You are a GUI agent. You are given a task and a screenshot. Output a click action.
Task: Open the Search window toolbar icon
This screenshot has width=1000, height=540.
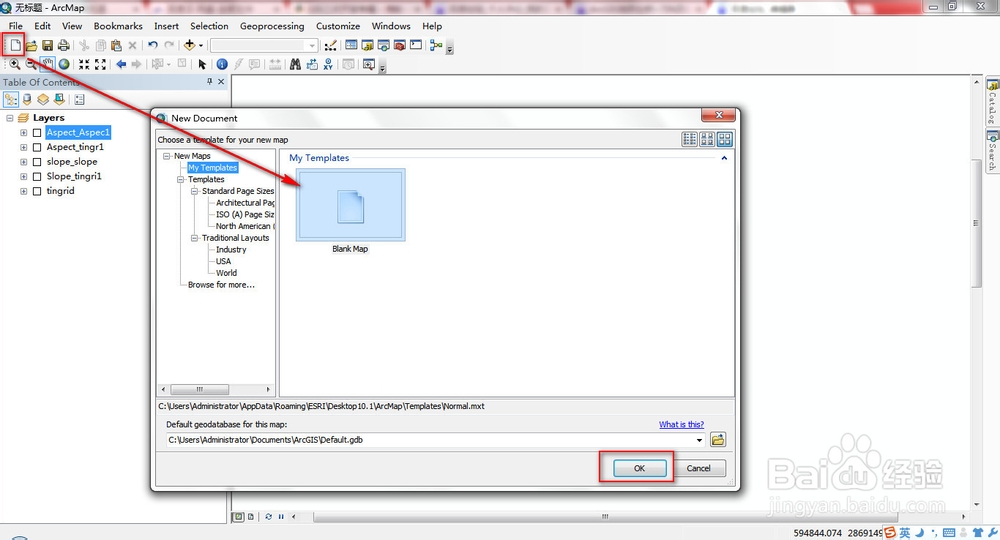point(383,45)
